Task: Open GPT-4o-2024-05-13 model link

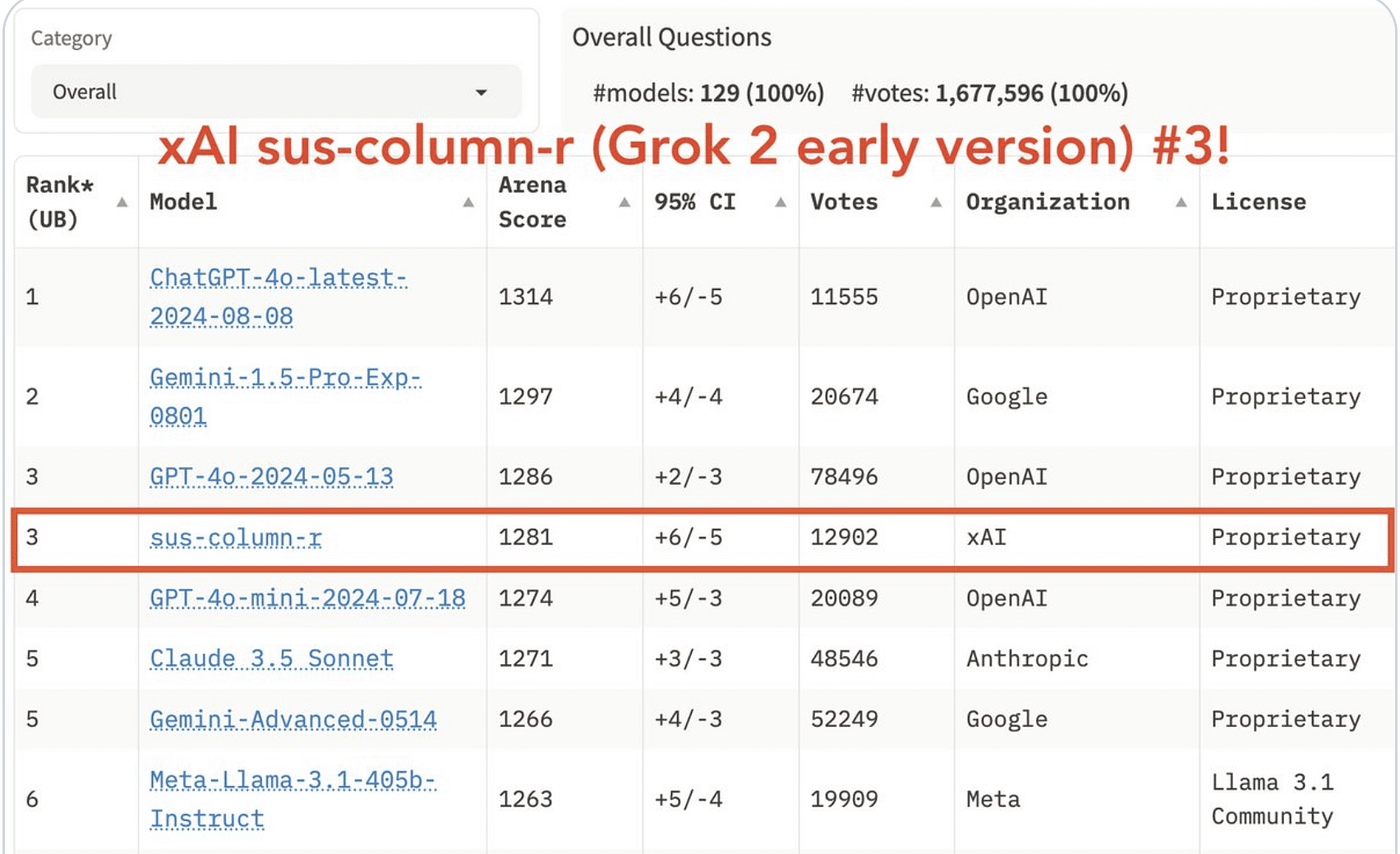Action: click(x=271, y=477)
